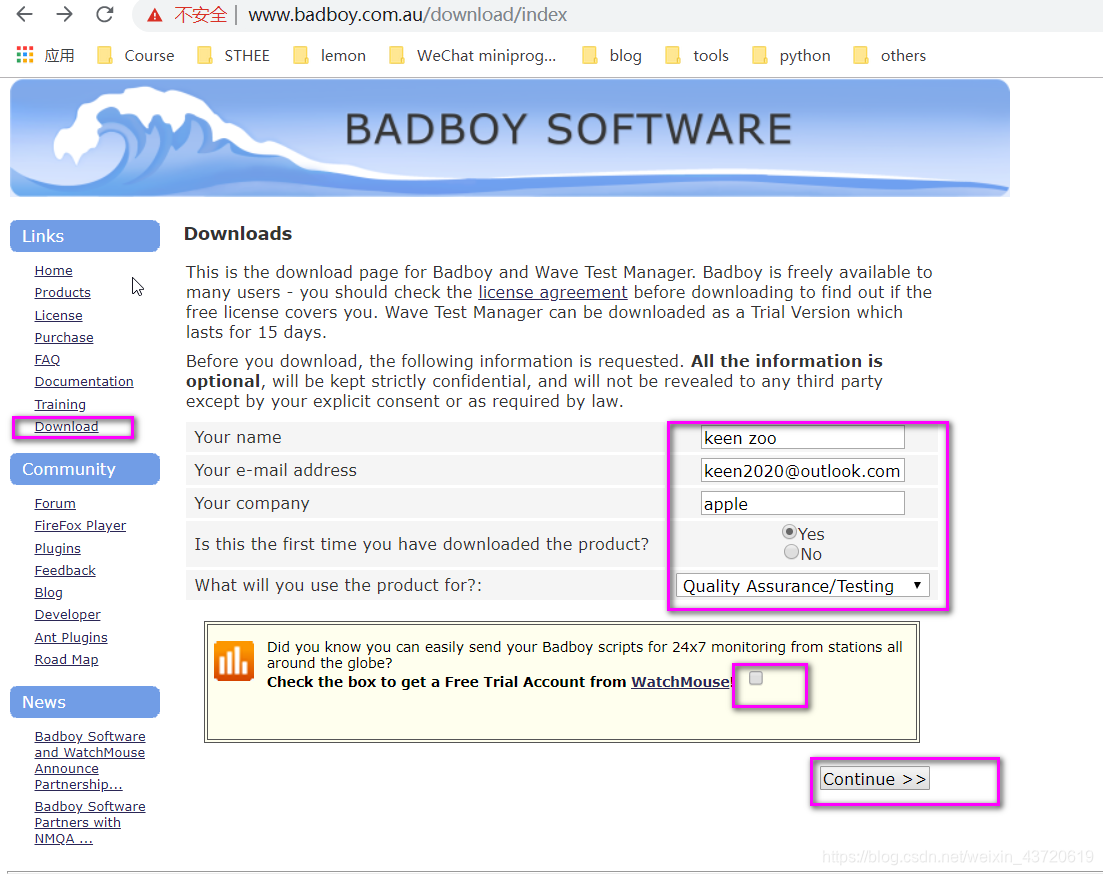Open the Products link

coord(63,293)
